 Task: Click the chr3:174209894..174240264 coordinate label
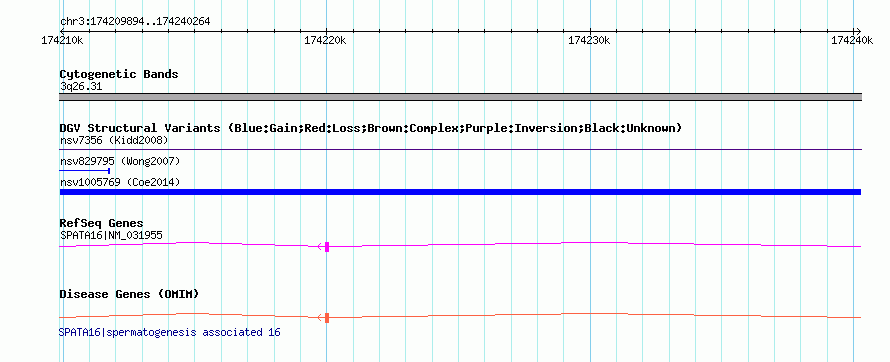(135, 22)
